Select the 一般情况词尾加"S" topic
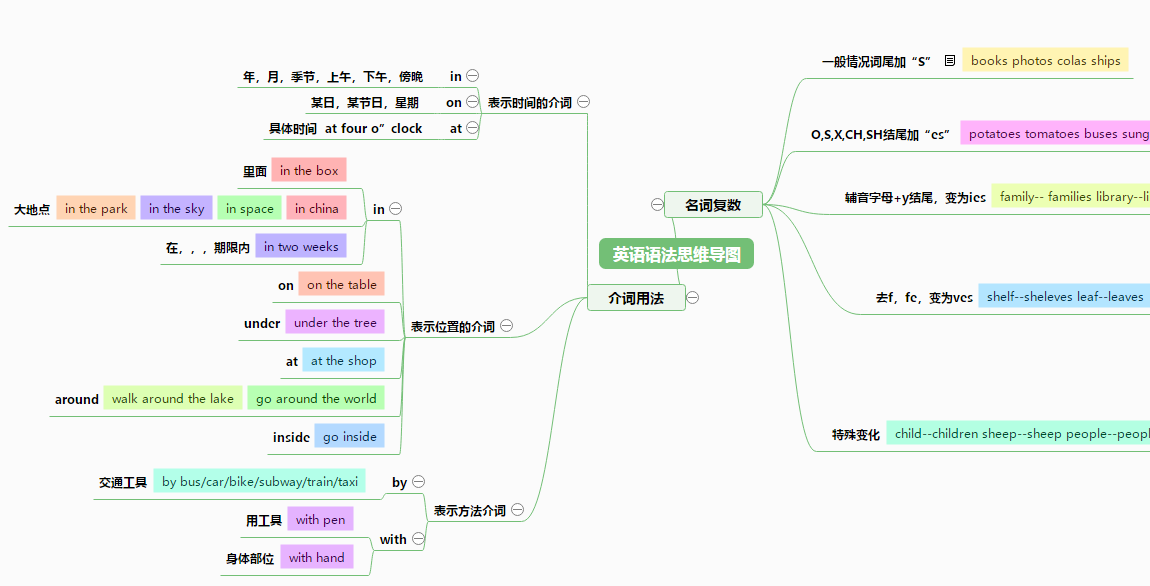1150x586 pixels. [x=876, y=62]
